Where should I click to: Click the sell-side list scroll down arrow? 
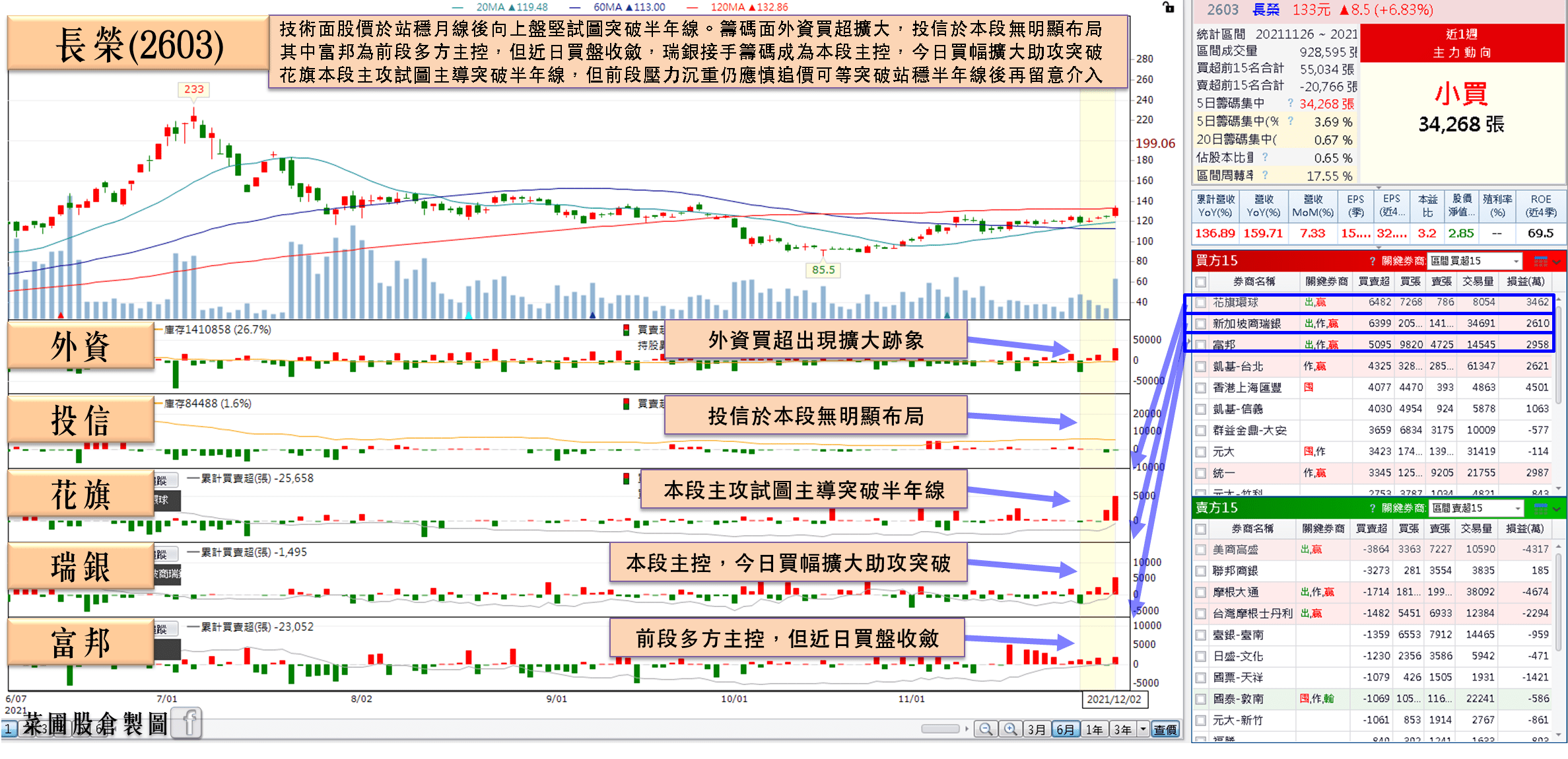coord(1559,735)
